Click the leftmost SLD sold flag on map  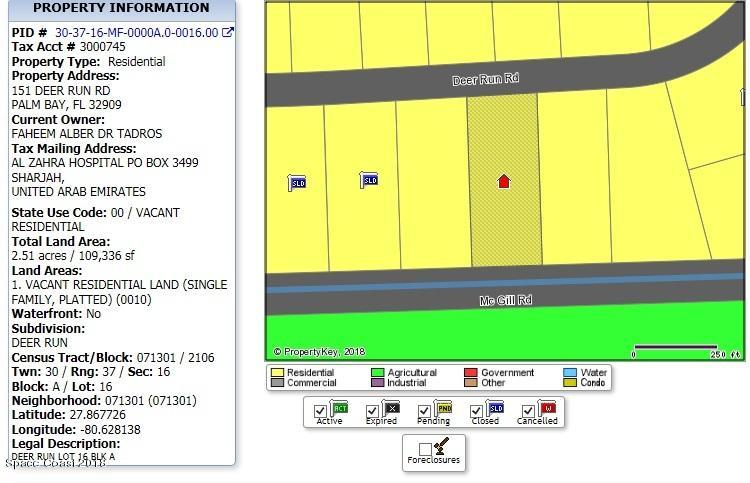click(x=297, y=183)
